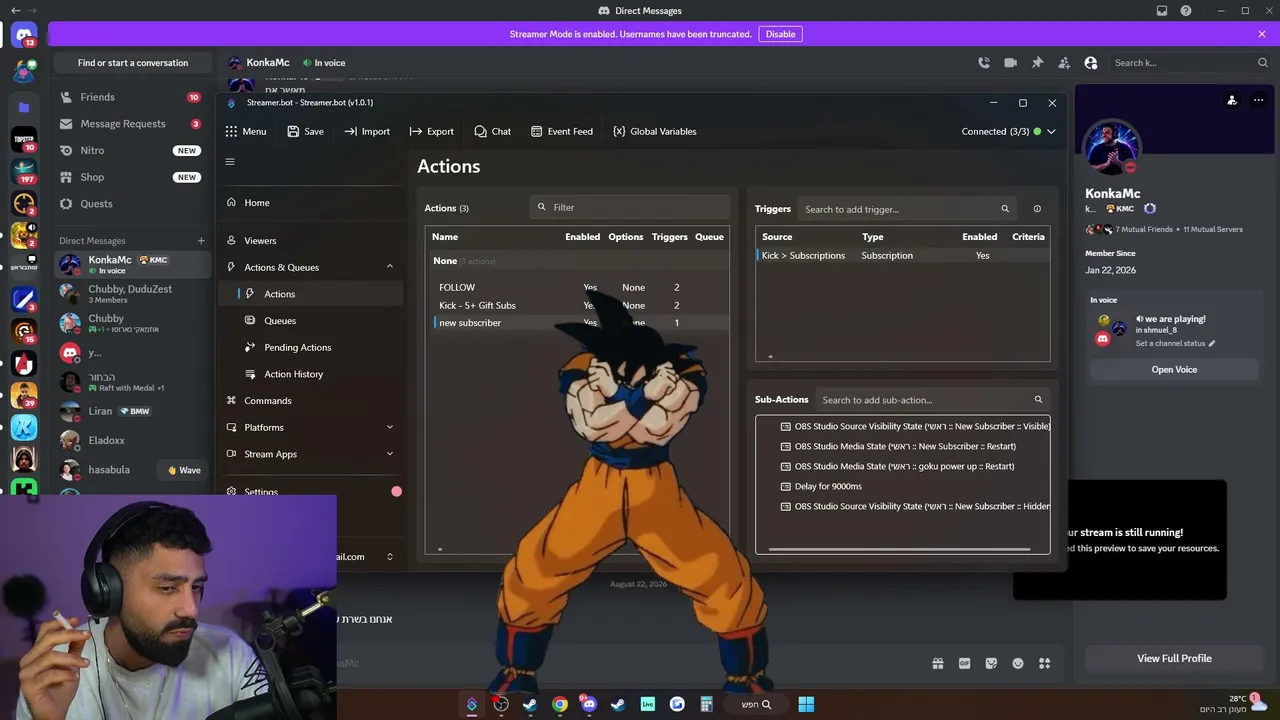Screen dimensions: 1280x720
Task: Select the goku power up Media State sub-action
Action: coord(903,467)
